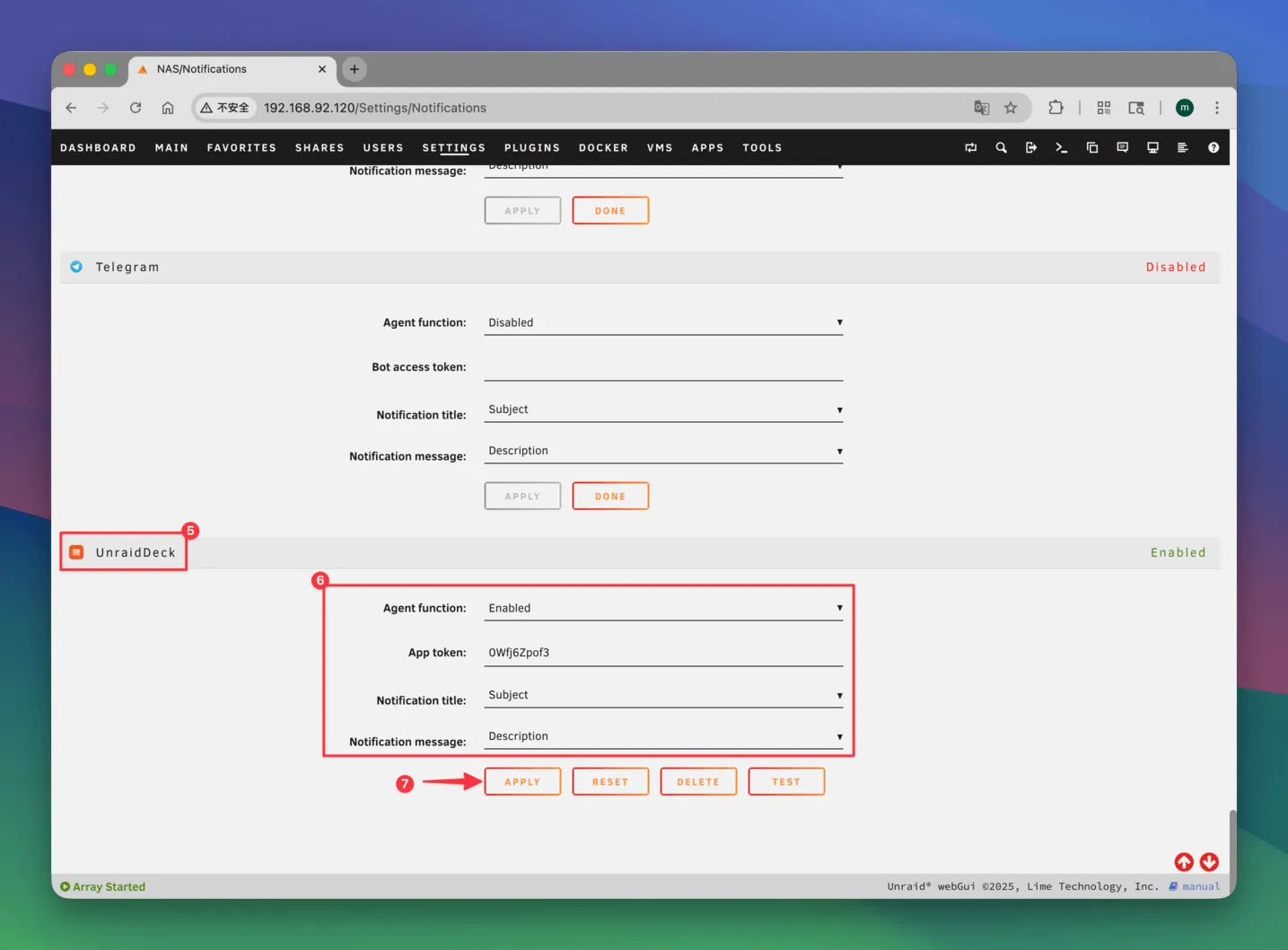Click Apply for the UnraidDeck agent
This screenshot has width=1288, height=950.
point(522,781)
